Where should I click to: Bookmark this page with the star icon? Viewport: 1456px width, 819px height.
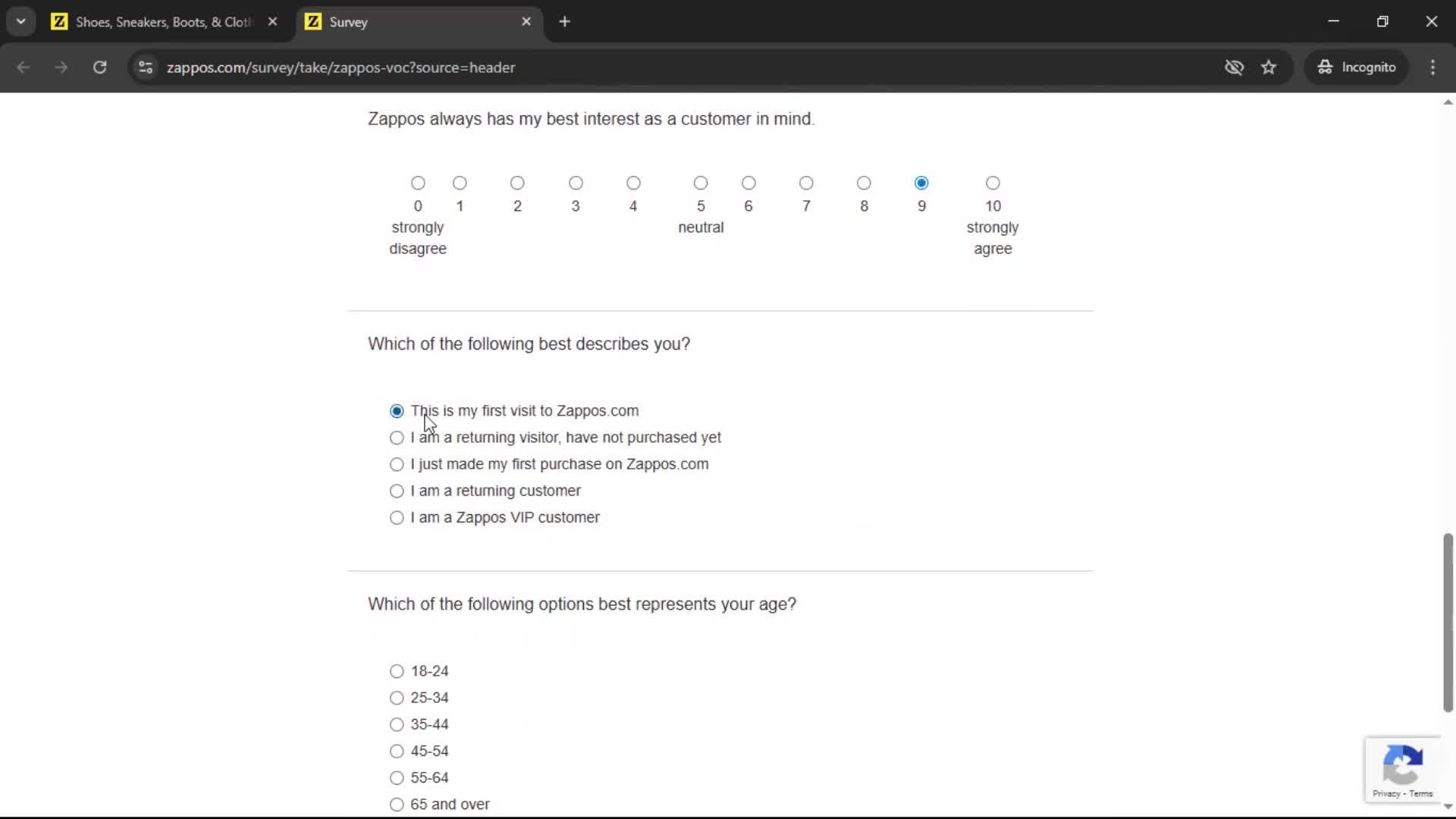coord(1269,67)
